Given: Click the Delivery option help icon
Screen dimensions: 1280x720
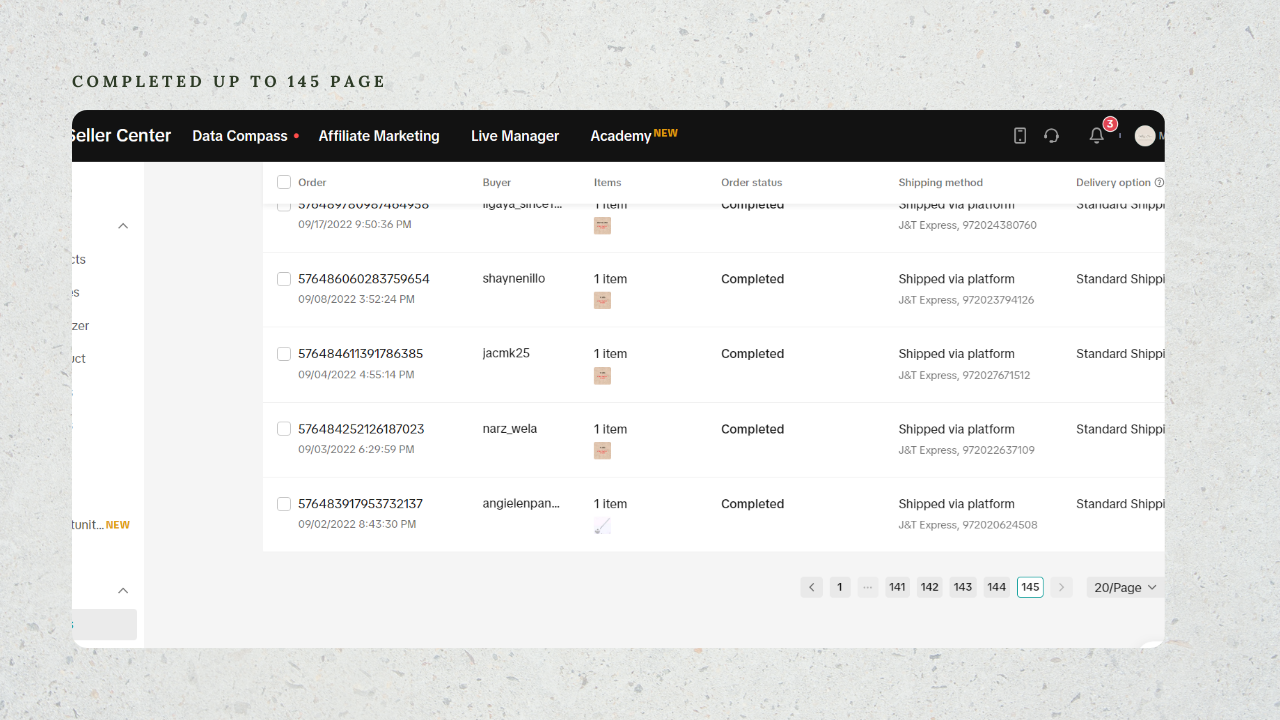Looking at the screenshot, I should (1159, 183).
